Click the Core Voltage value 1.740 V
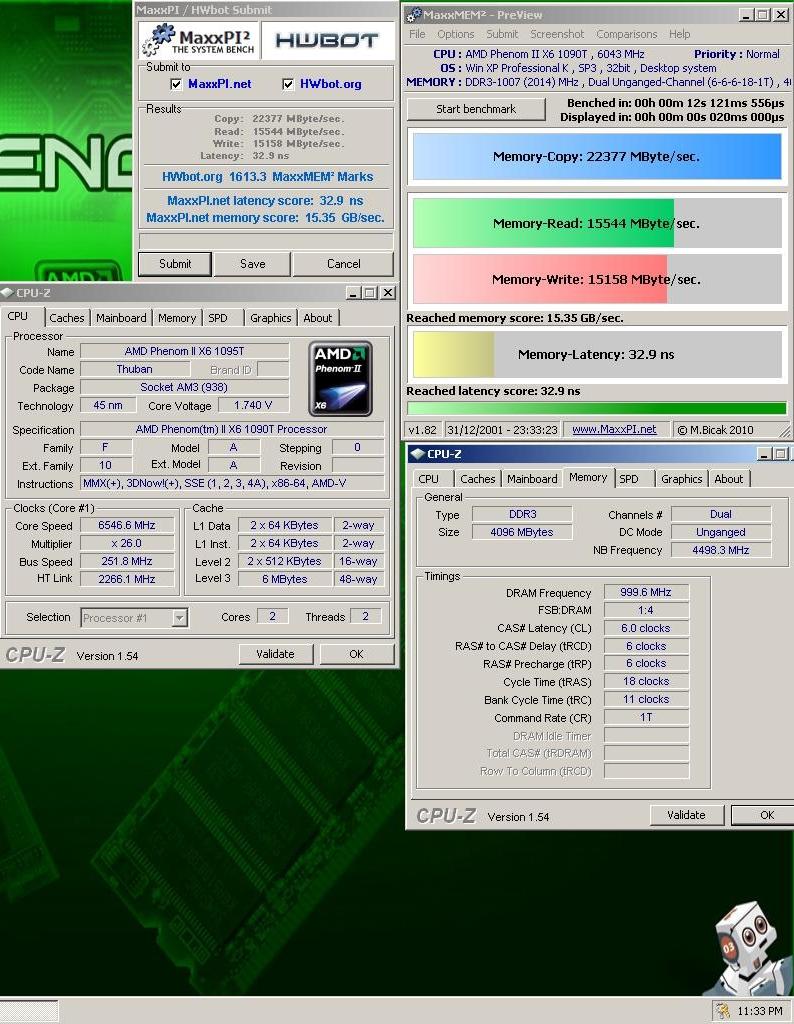 253,405
